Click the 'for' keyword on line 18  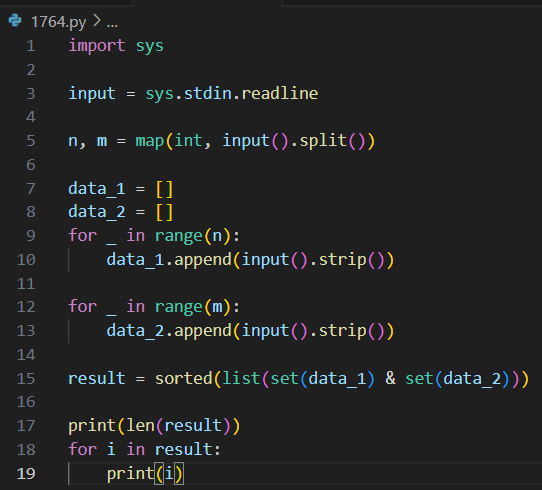pos(83,449)
